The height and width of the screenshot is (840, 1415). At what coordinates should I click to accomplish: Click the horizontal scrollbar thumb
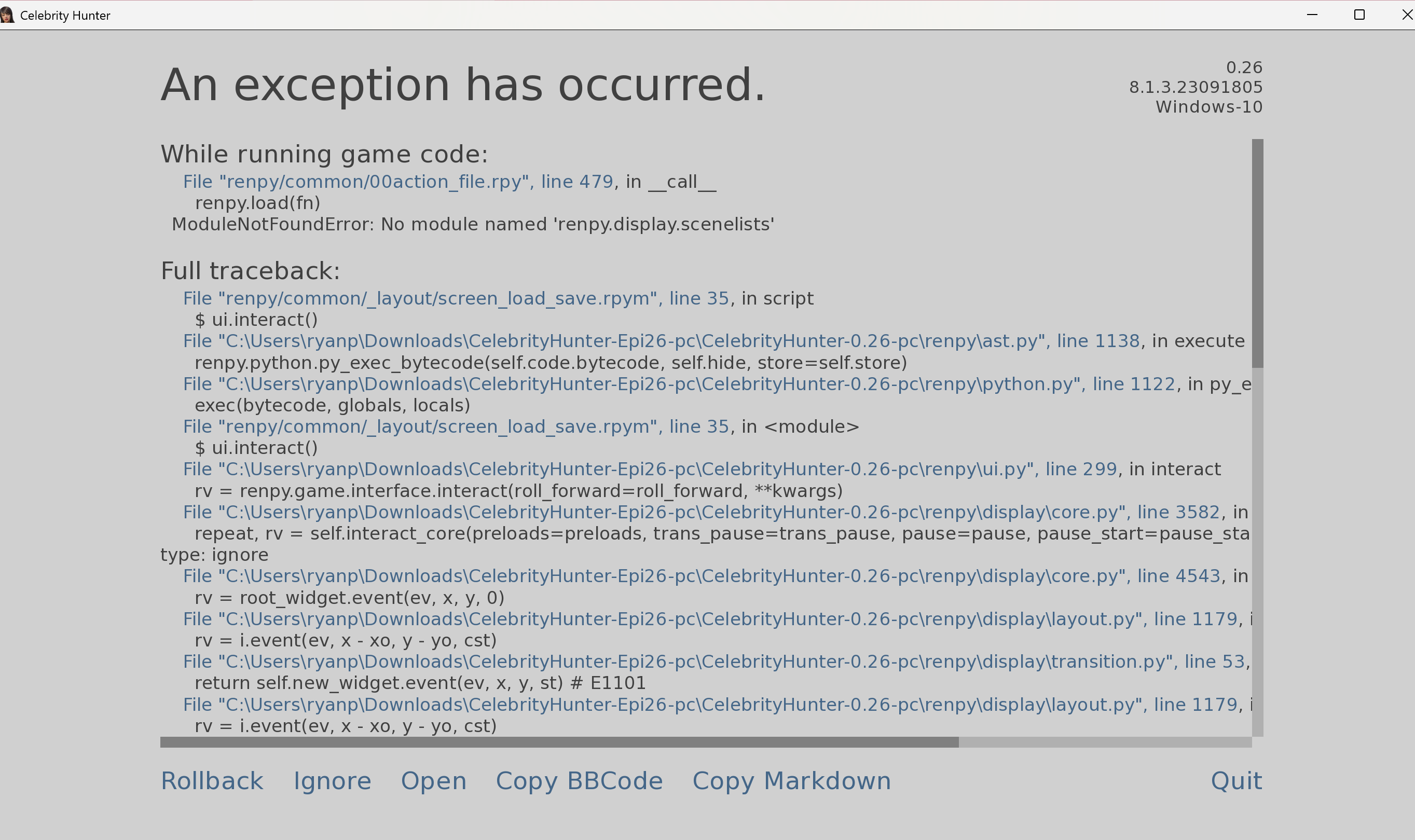coord(559,742)
